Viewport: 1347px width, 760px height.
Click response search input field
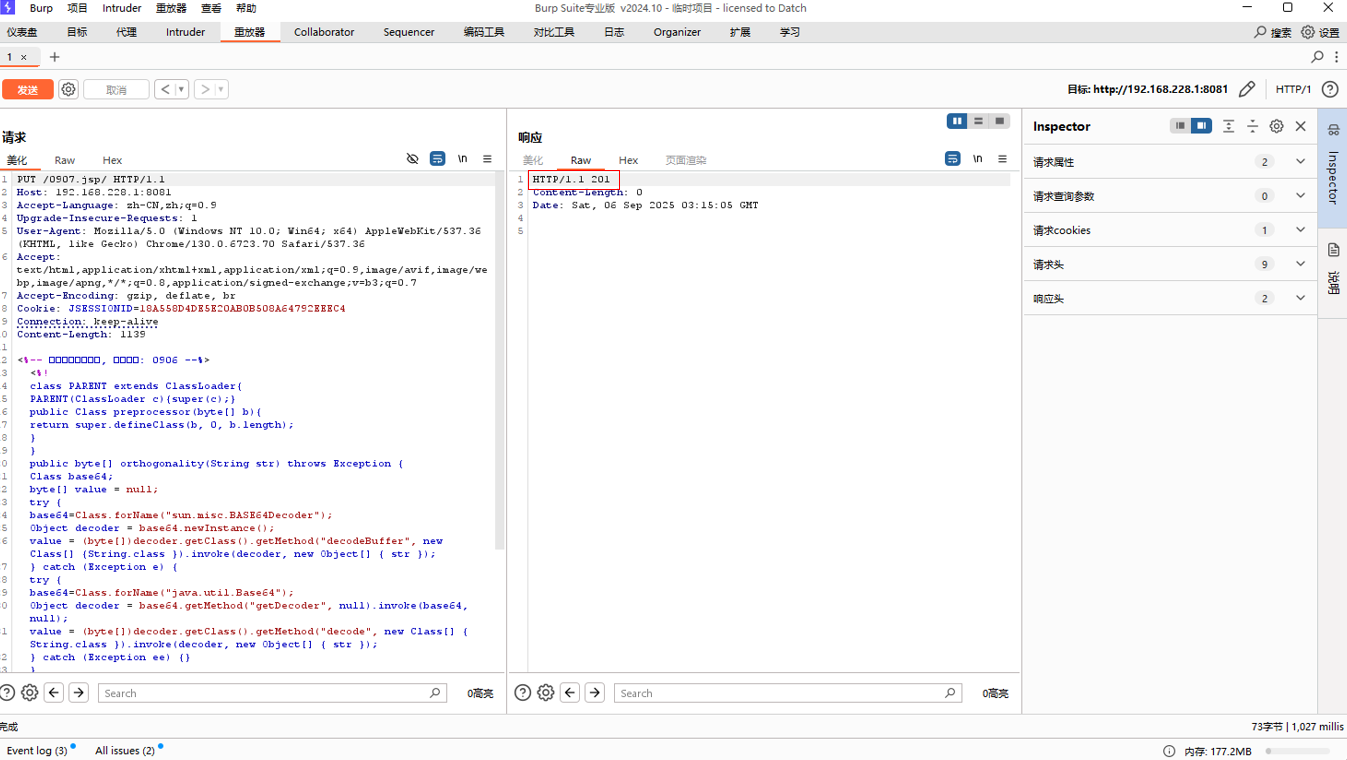point(787,692)
